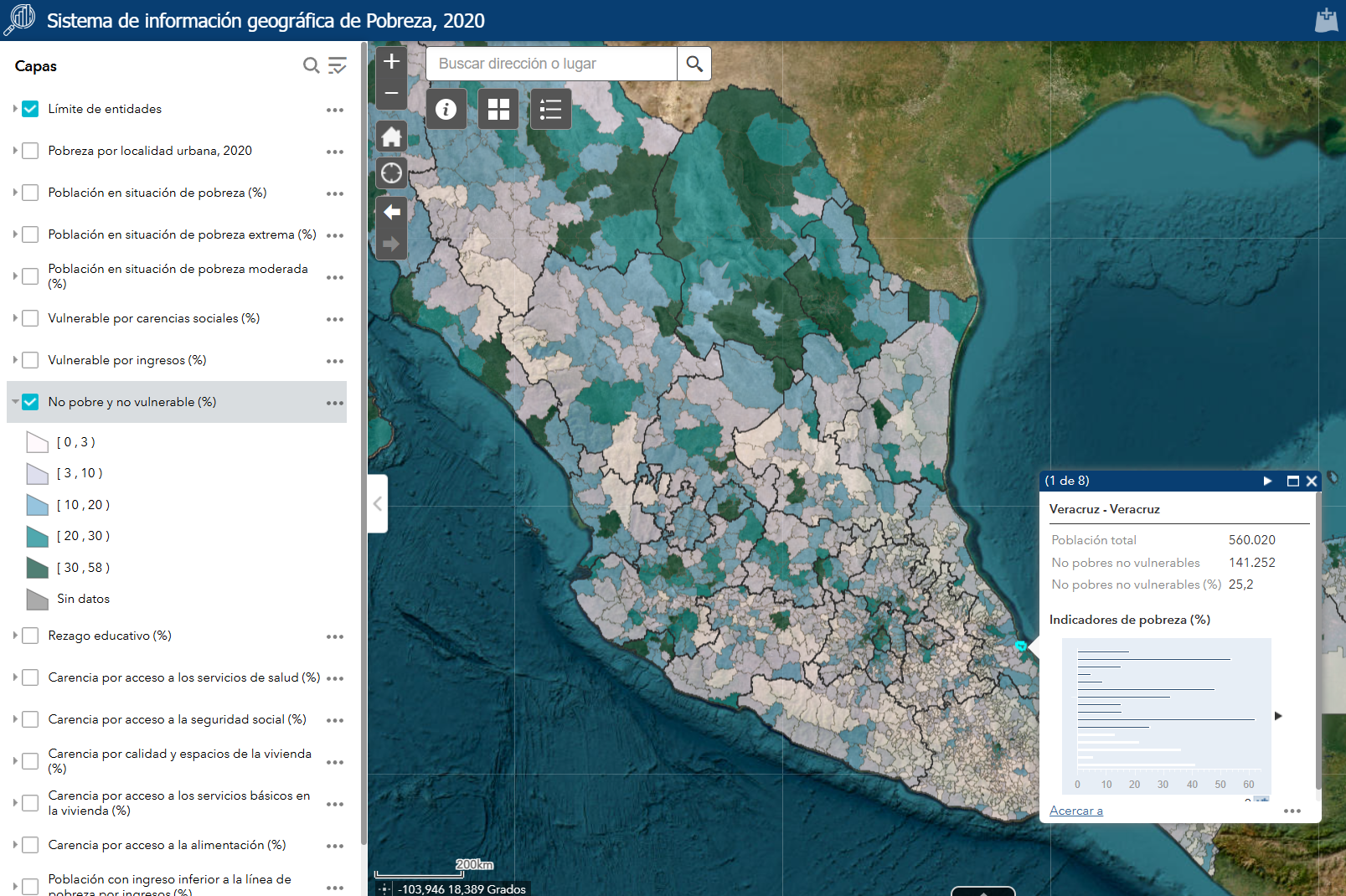
Task: Enable Rezago educativo (%) layer
Action: point(30,636)
